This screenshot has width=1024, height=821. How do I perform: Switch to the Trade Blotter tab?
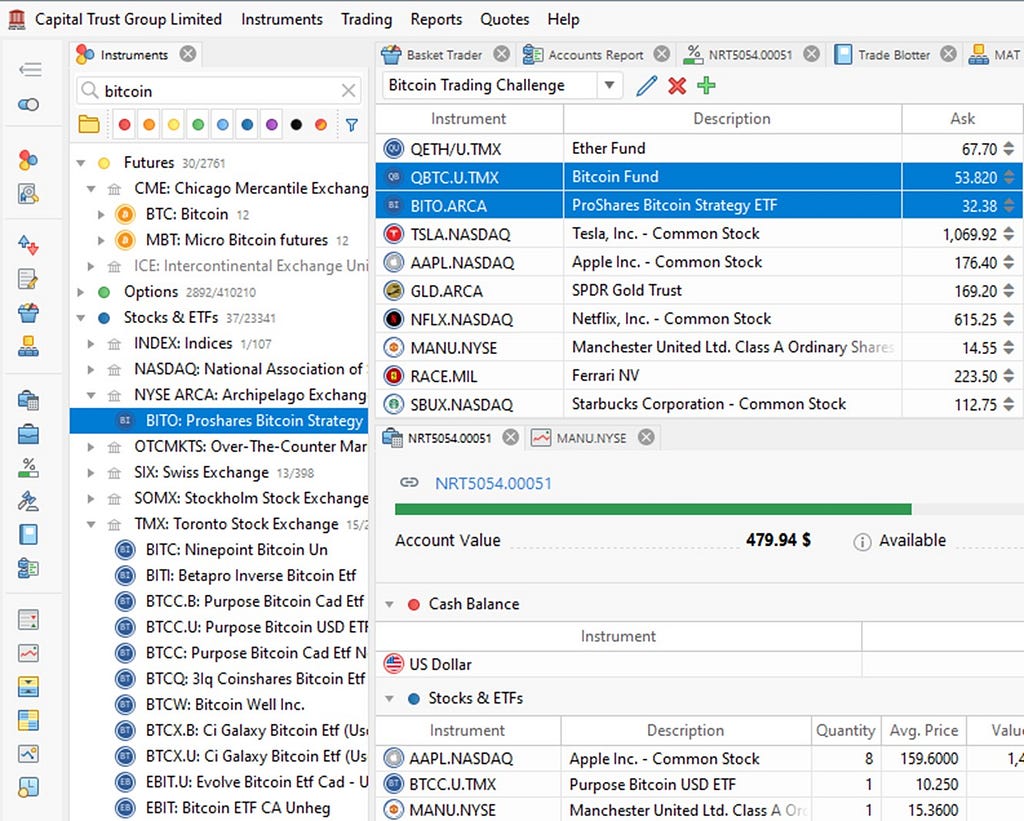(x=893, y=55)
